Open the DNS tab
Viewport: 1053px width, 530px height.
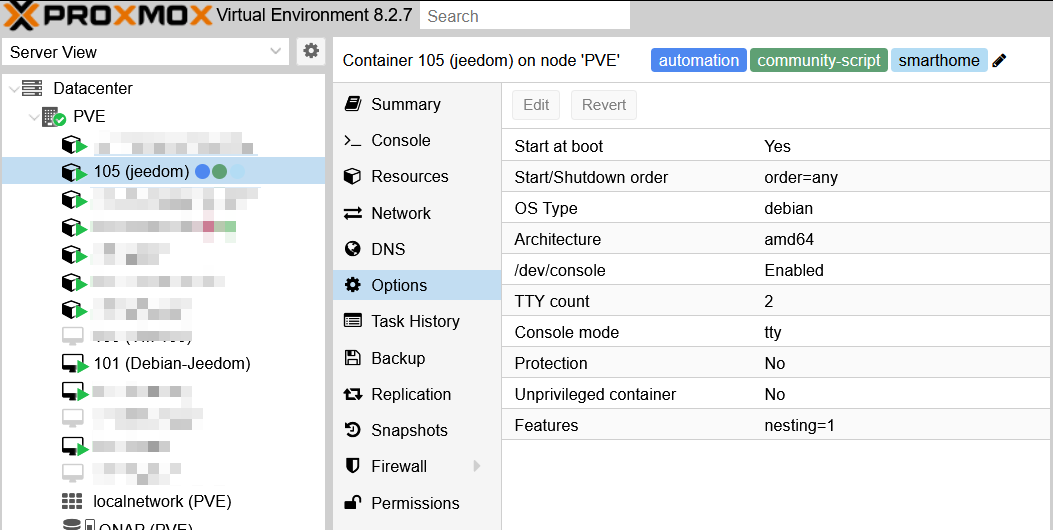coord(417,249)
